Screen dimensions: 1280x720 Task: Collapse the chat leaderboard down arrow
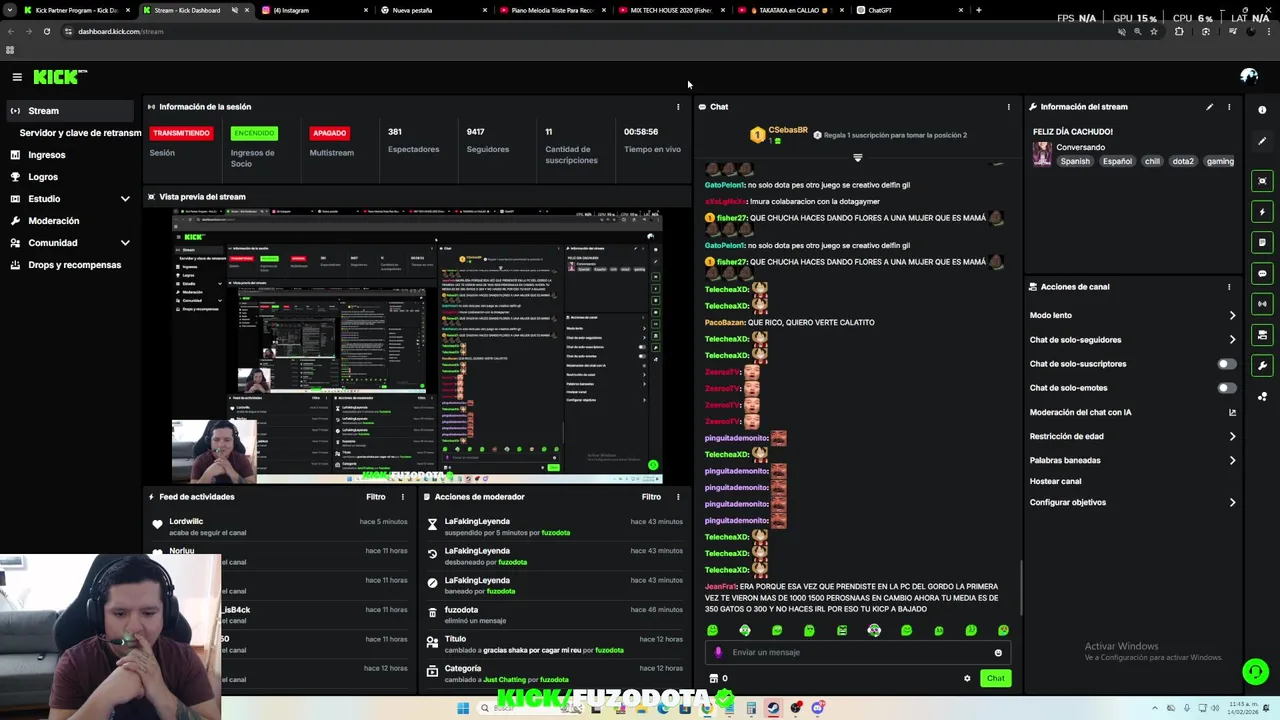click(x=857, y=158)
